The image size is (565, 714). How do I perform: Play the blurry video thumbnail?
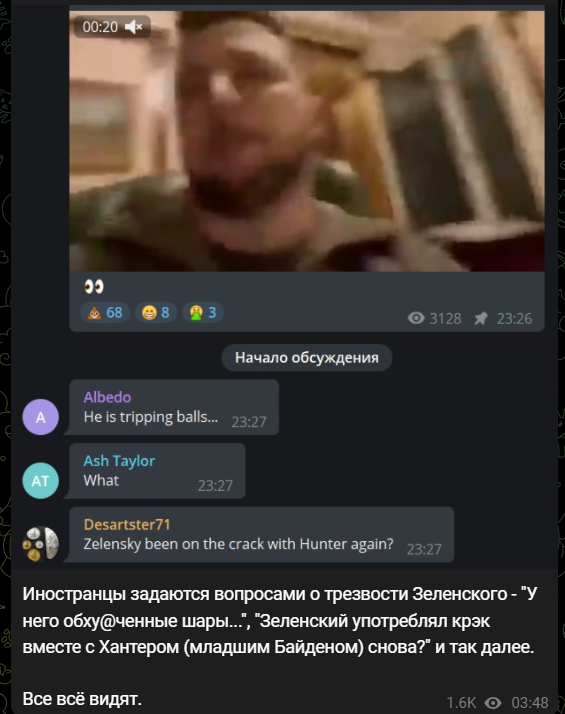(x=306, y=141)
